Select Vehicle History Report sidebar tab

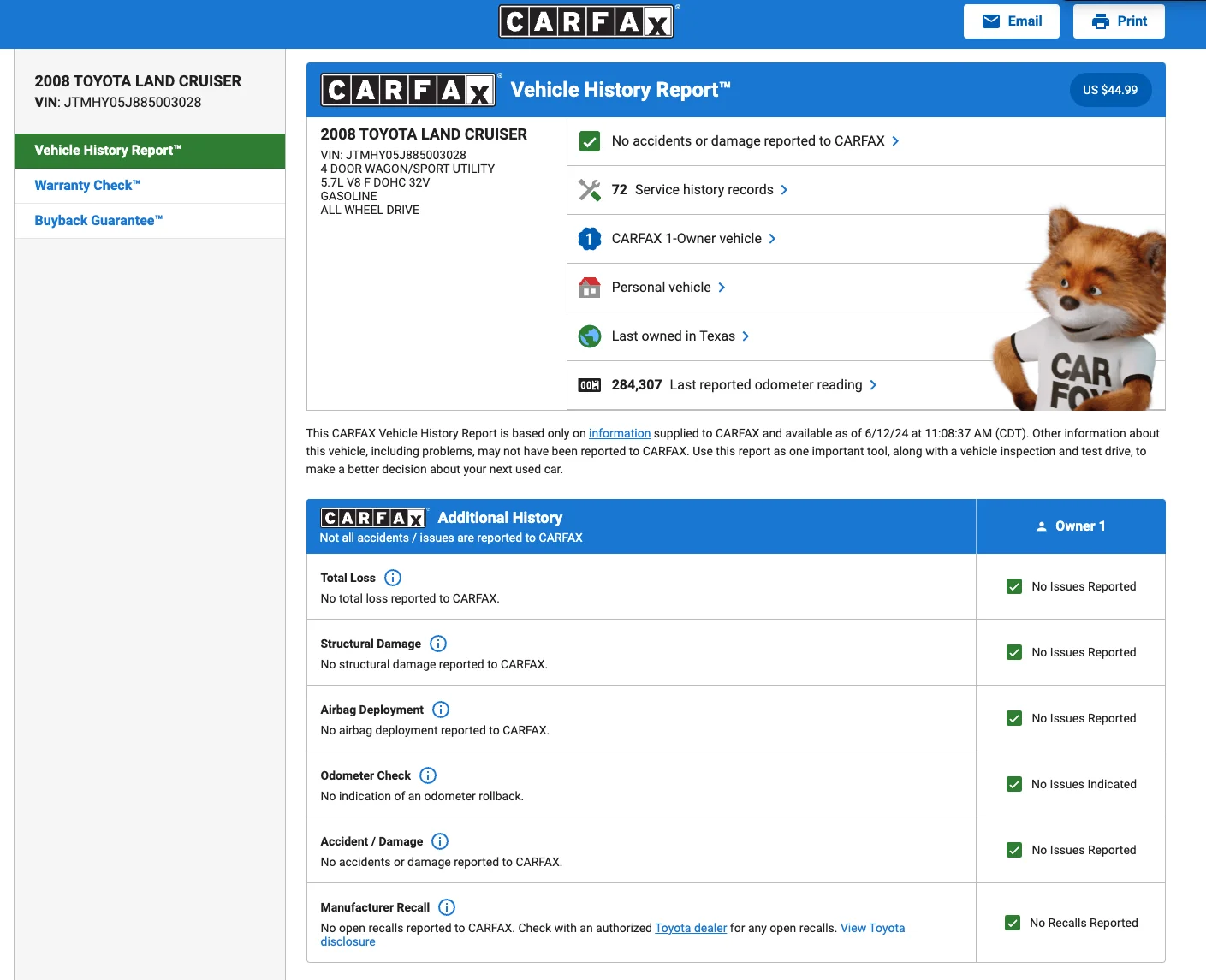pos(150,151)
